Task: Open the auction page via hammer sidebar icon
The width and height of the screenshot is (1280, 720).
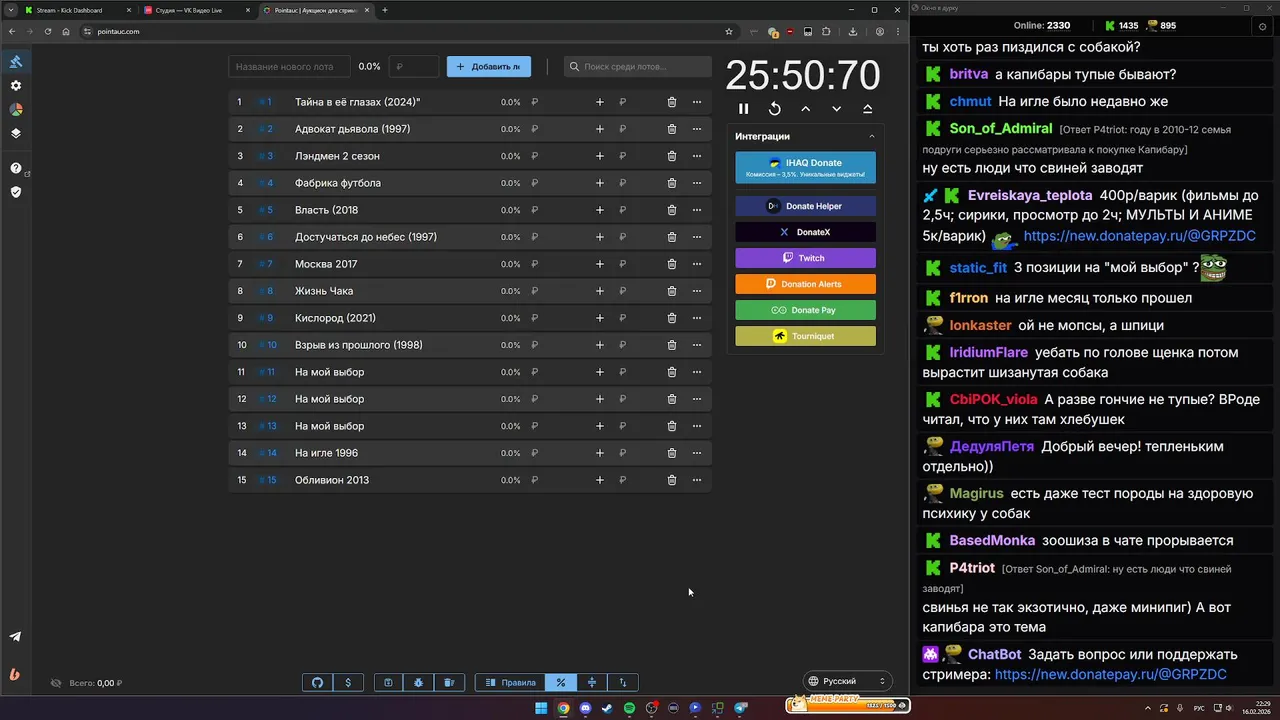Action: coord(16,62)
